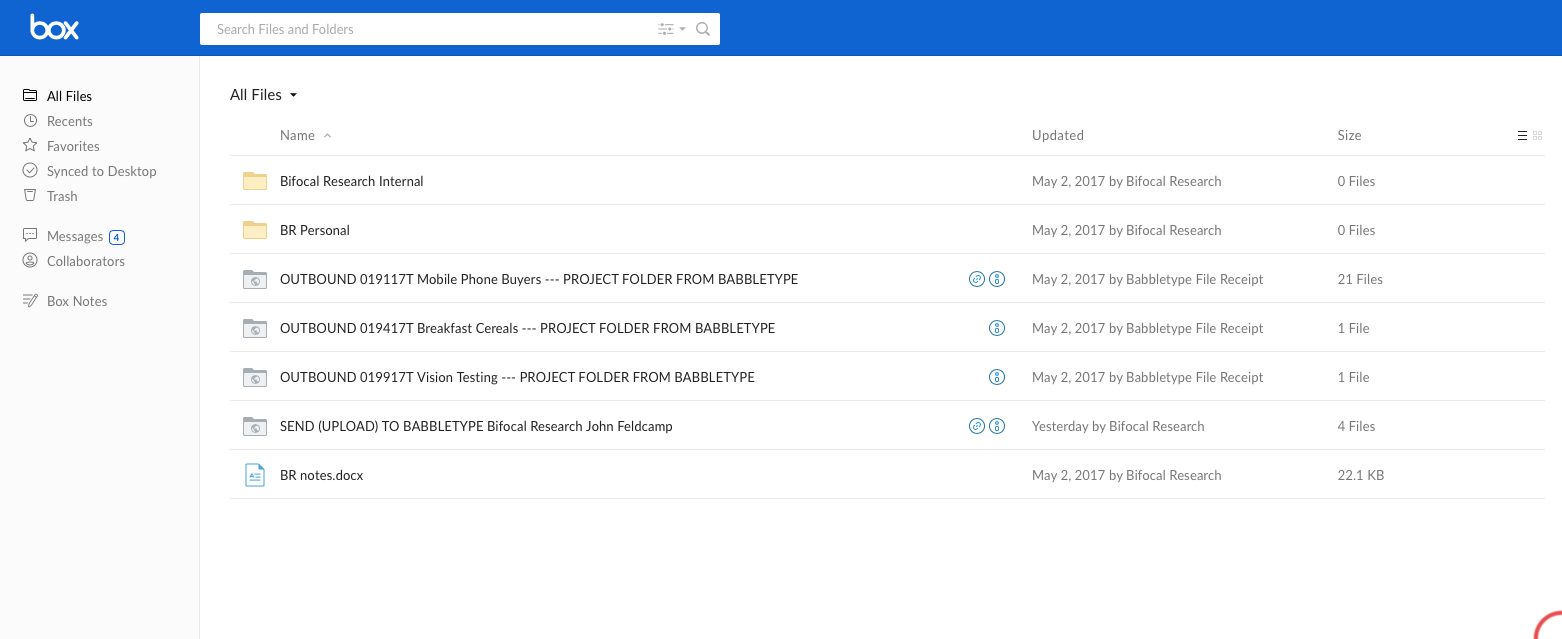Screen dimensions: 1562x639
Task: Click the Box logo
Action: tap(54, 28)
